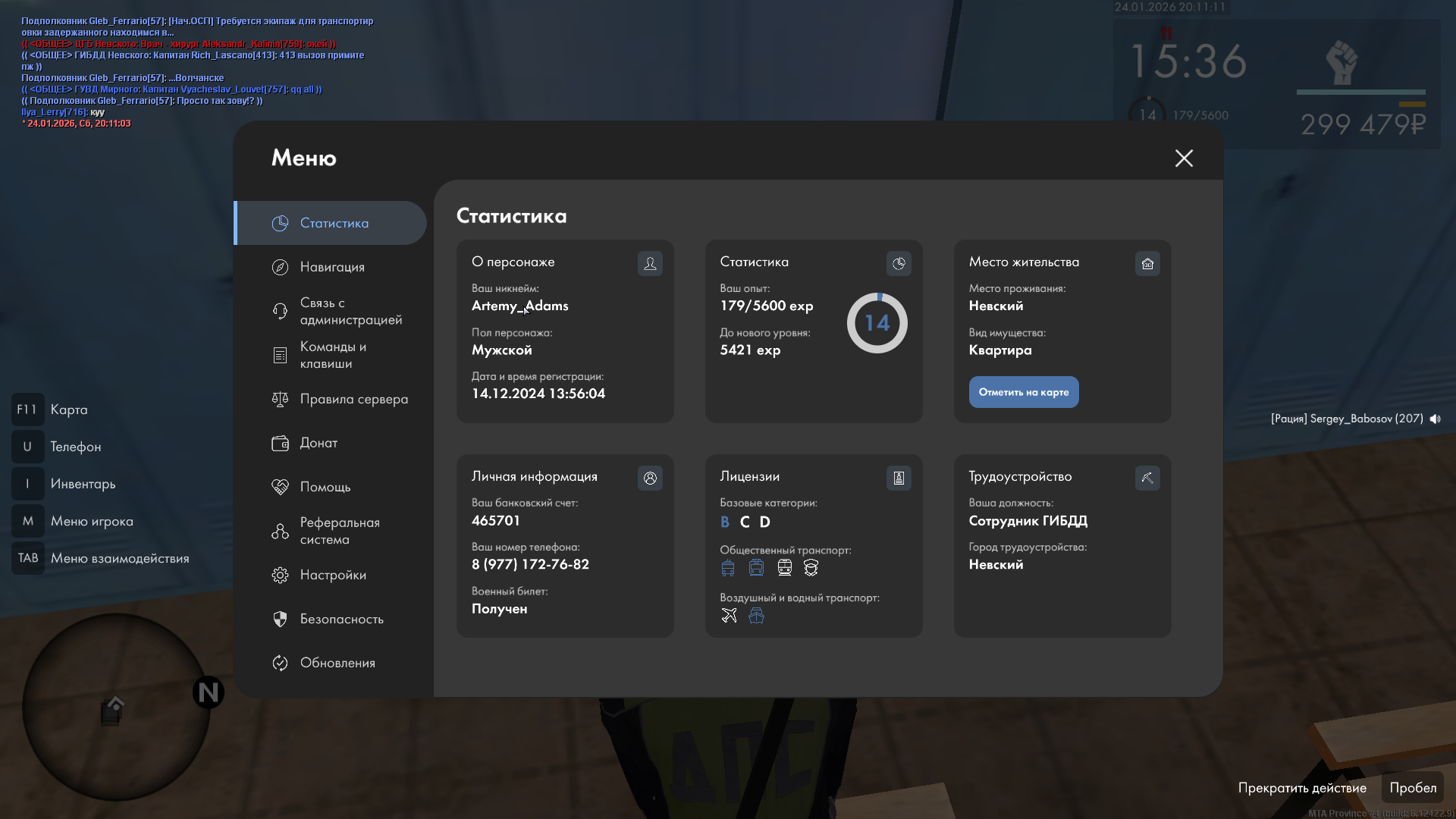
Task: Click the document icon in Лицензии card
Action: 899,478
